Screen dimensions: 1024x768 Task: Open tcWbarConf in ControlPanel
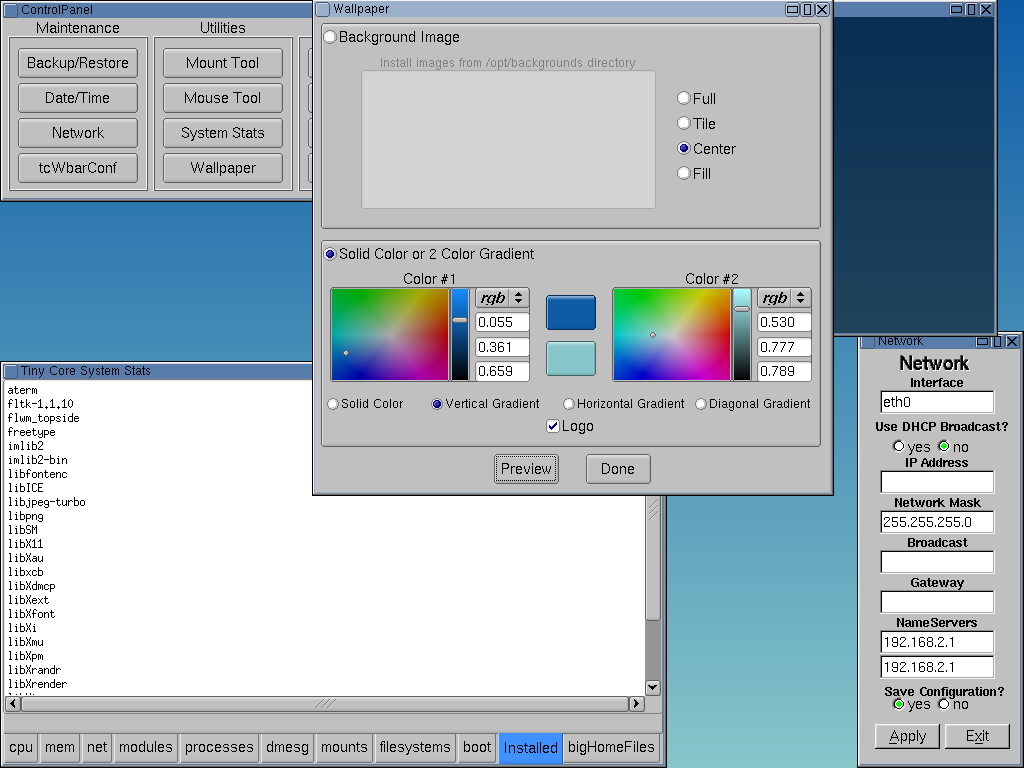click(78, 168)
